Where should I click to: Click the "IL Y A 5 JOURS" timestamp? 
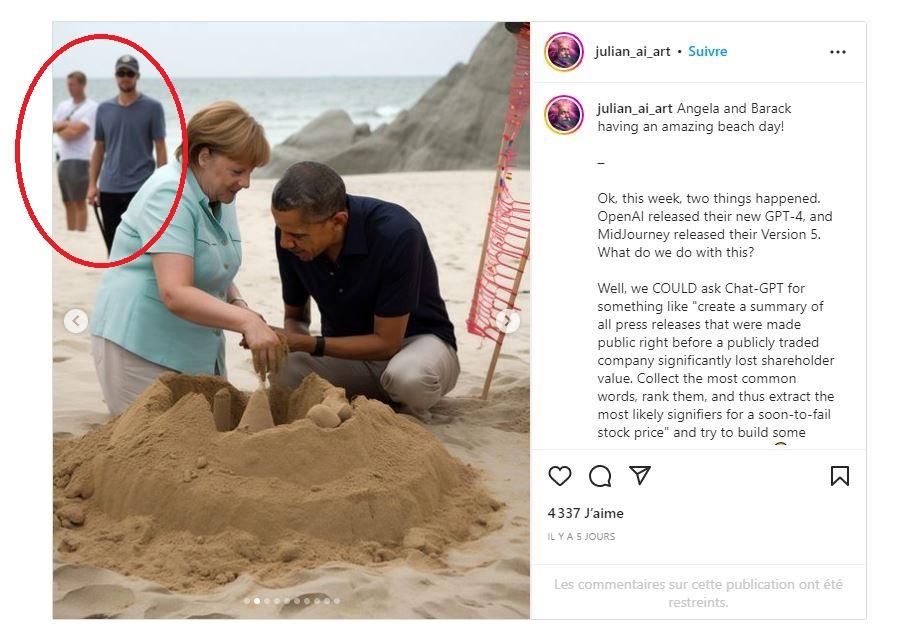coord(581,537)
